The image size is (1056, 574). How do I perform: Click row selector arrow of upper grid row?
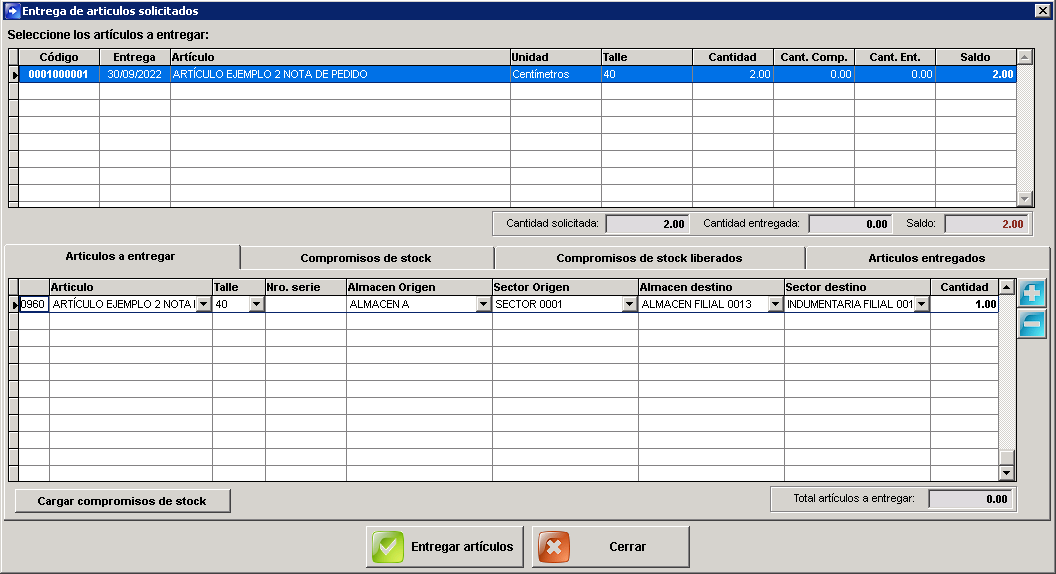(x=14, y=75)
